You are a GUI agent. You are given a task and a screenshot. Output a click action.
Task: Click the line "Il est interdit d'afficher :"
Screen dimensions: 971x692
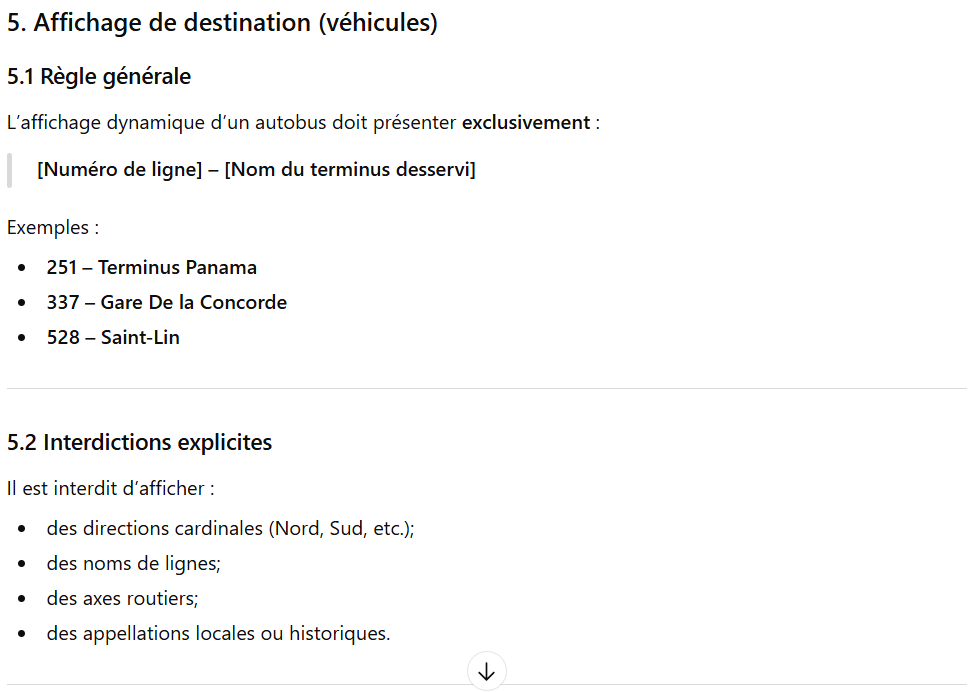click(x=111, y=489)
